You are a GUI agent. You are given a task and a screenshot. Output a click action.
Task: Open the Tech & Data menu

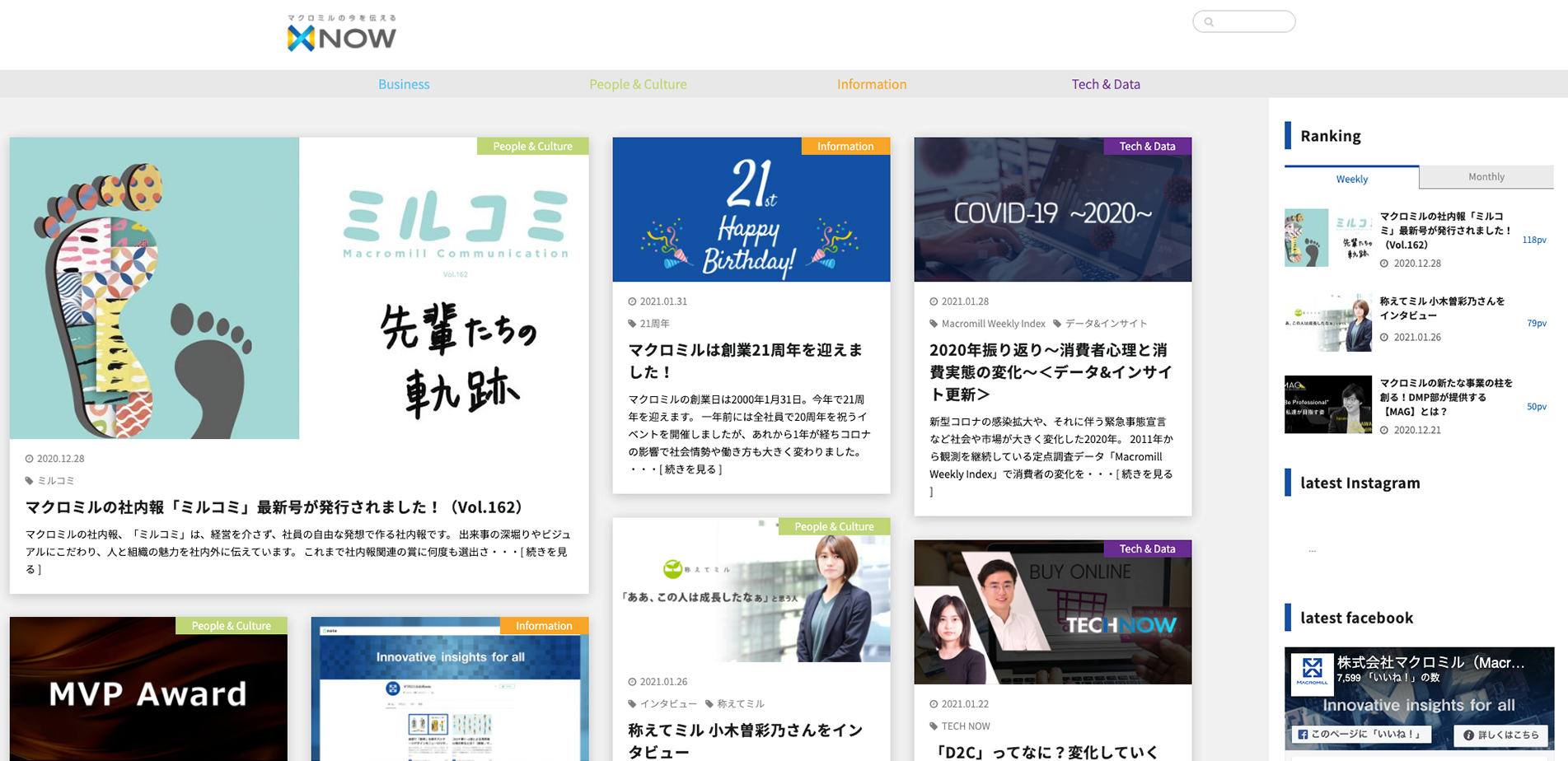click(1106, 84)
